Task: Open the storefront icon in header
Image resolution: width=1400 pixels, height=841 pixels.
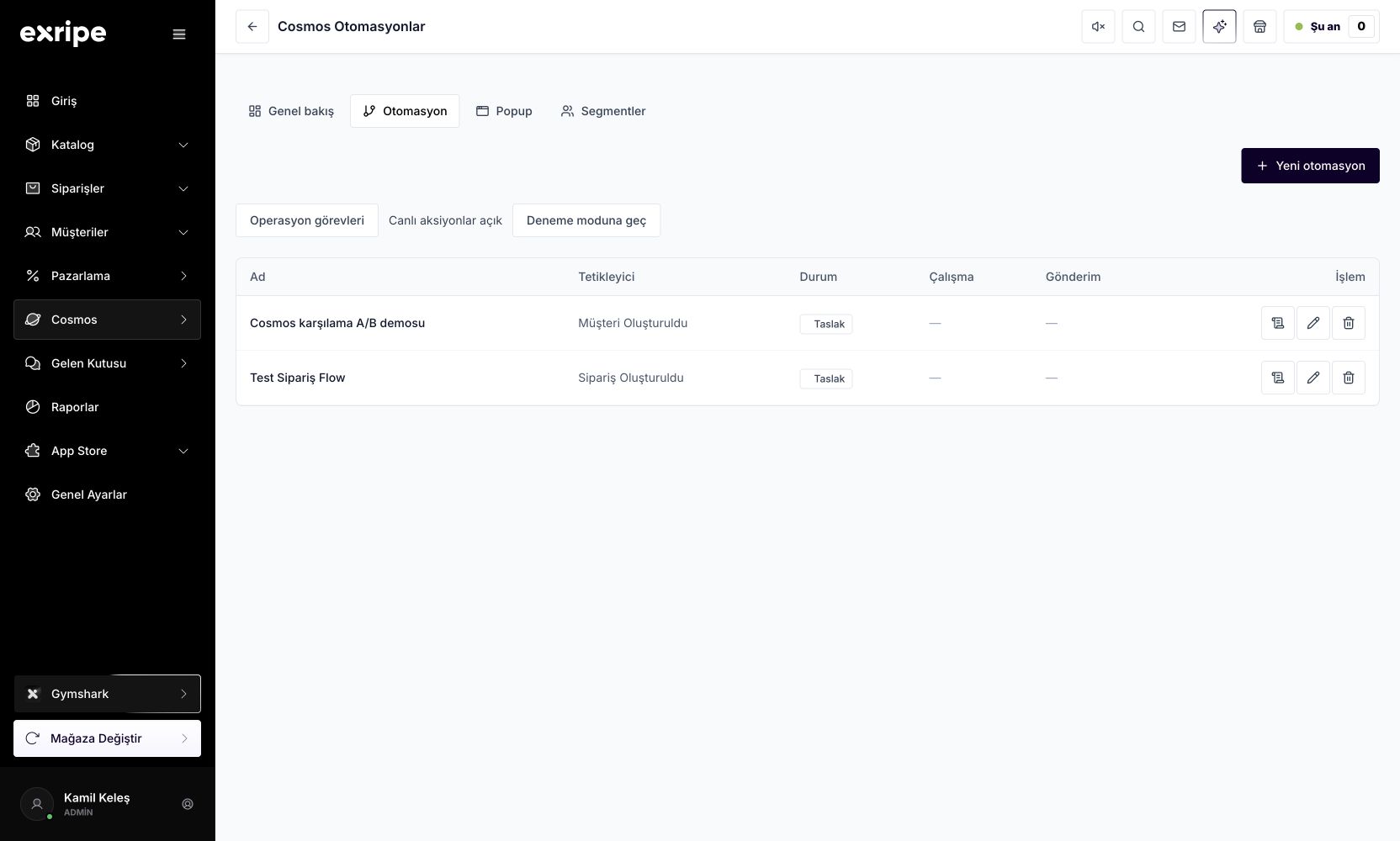Action: [1259, 27]
